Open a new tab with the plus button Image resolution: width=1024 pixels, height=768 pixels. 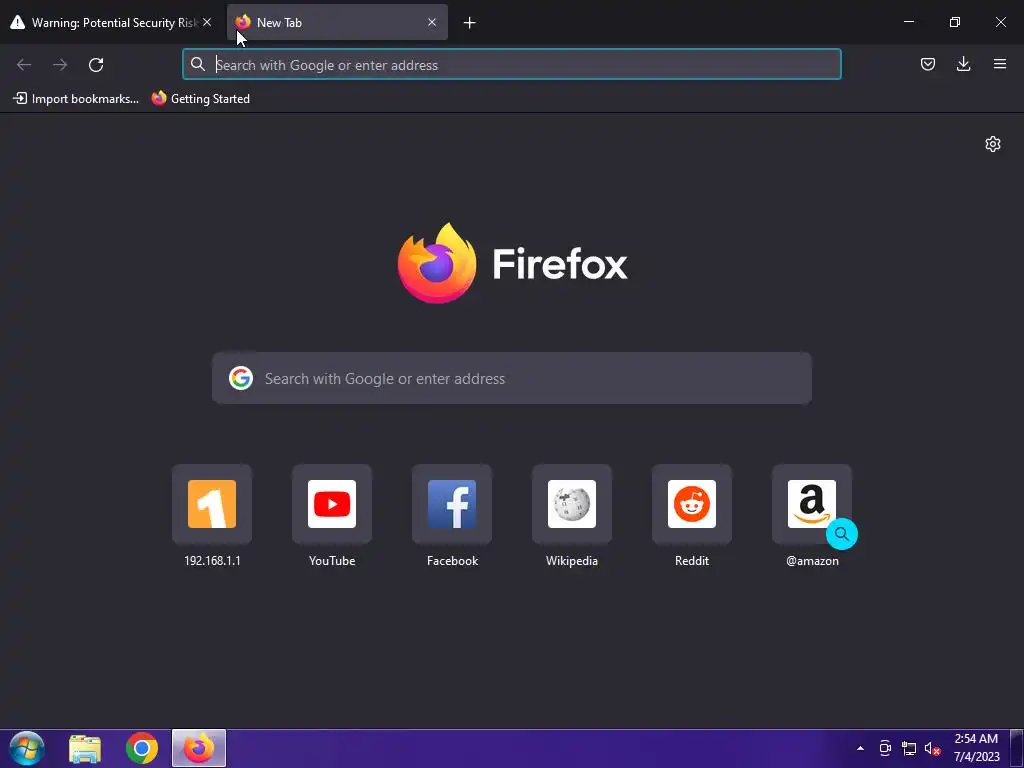tap(469, 23)
